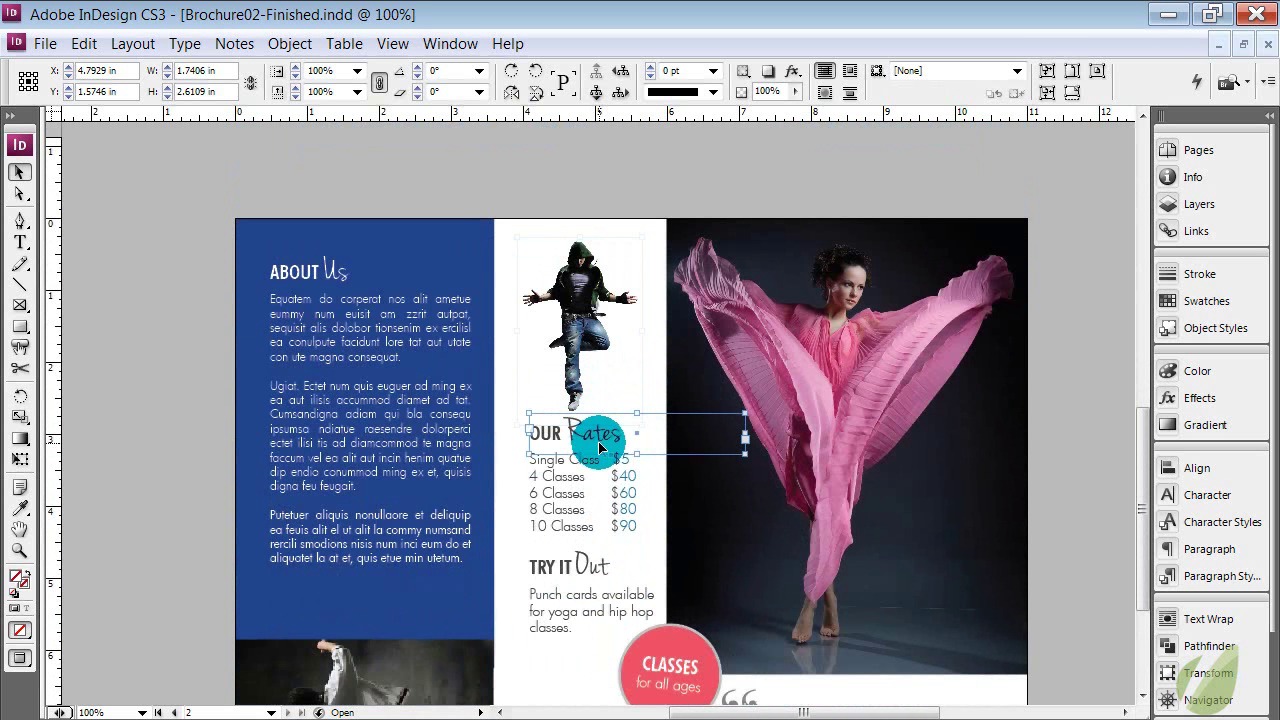Open the Layout menu

(132, 44)
